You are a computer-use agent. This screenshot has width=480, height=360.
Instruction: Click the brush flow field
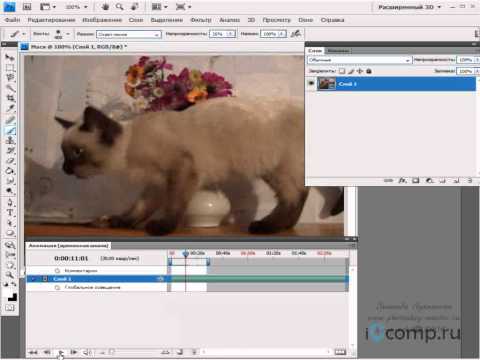[273, 34]
